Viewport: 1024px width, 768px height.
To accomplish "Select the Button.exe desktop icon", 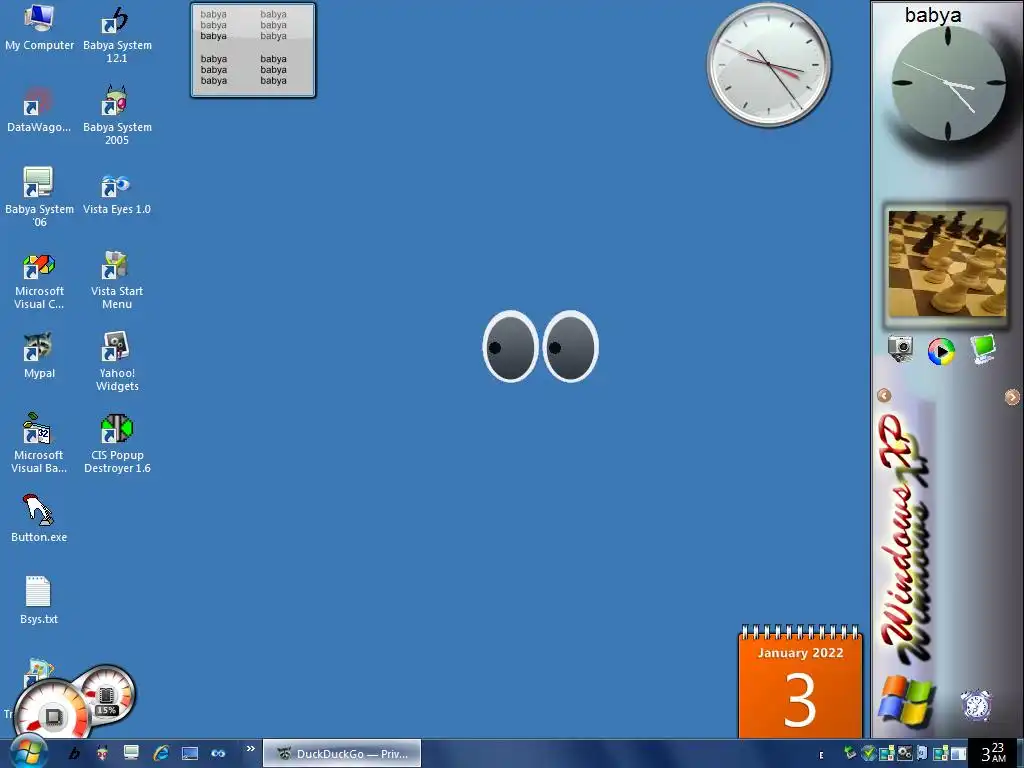I will [x=39, y=519].
